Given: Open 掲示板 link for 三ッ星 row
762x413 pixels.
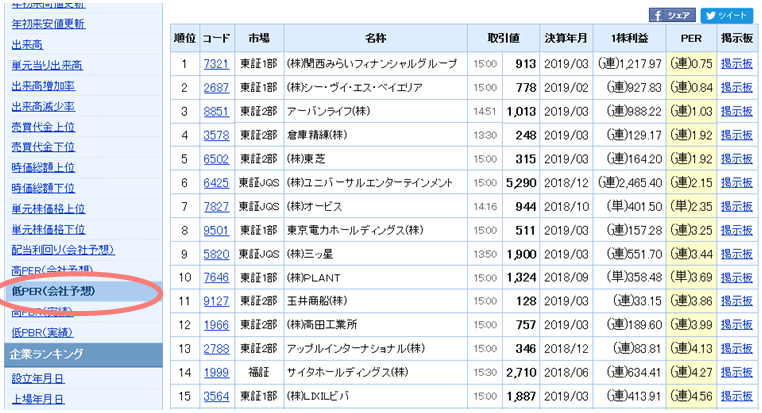Looking at the screenshot, I should 737,254.
